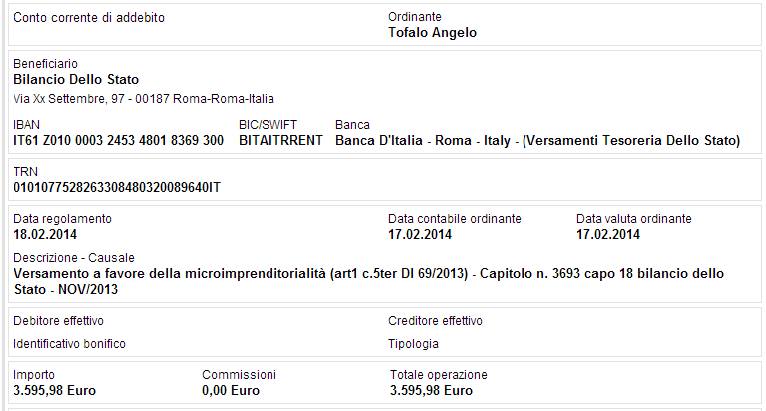Image resolution: width=766 pixels, height=411 pixels.
Task: Click the Data contabile ordinante date
Action: 420,234
